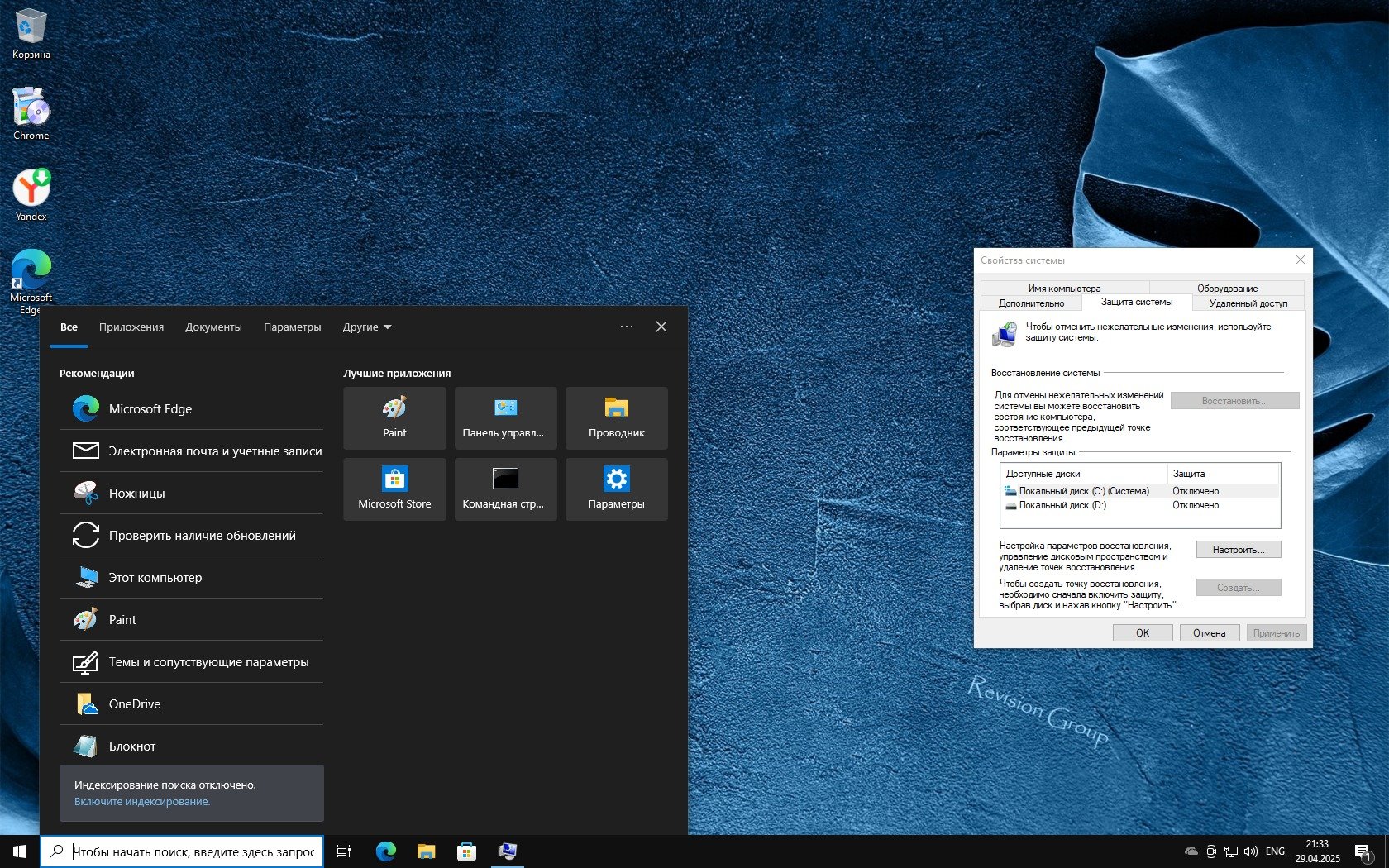Switch to the Оборудование tab
Viewport: 1389px width, 868px height.
pyautogui.click(x=1227, y=289)
